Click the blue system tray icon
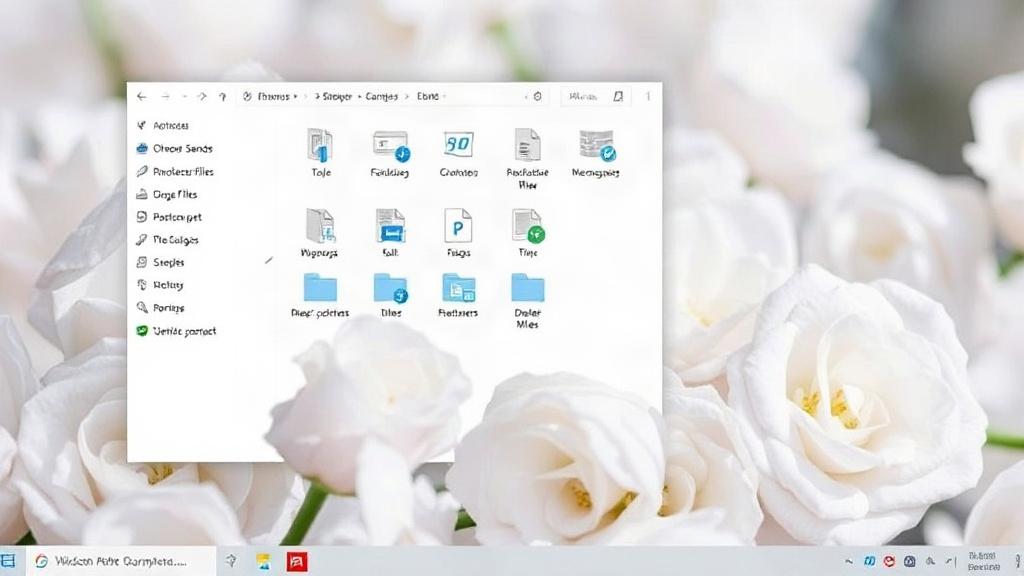1024x576 pixels. [x=869, y=562]
